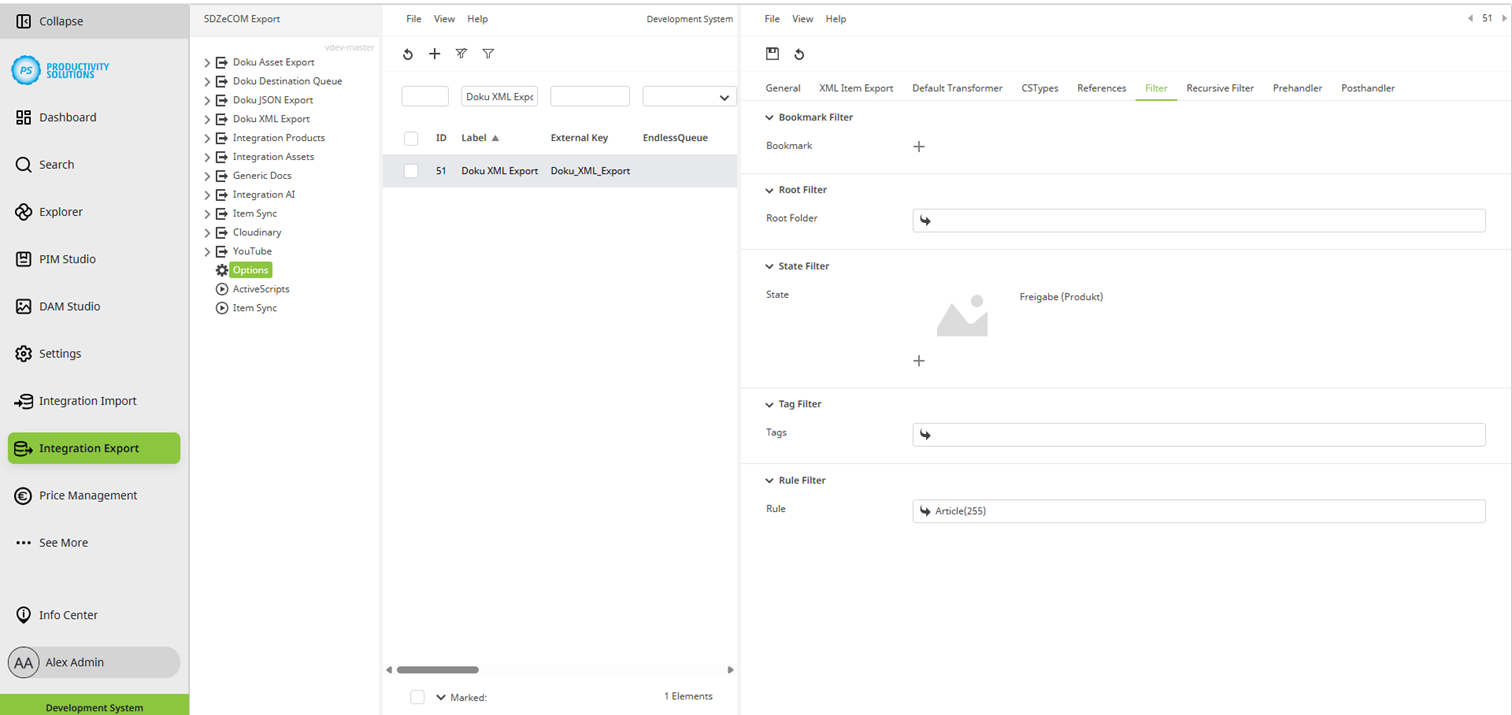Viewport: 1512px width, 715px height.
Task: Open the filter funnel tool
Action: [488, 54]
